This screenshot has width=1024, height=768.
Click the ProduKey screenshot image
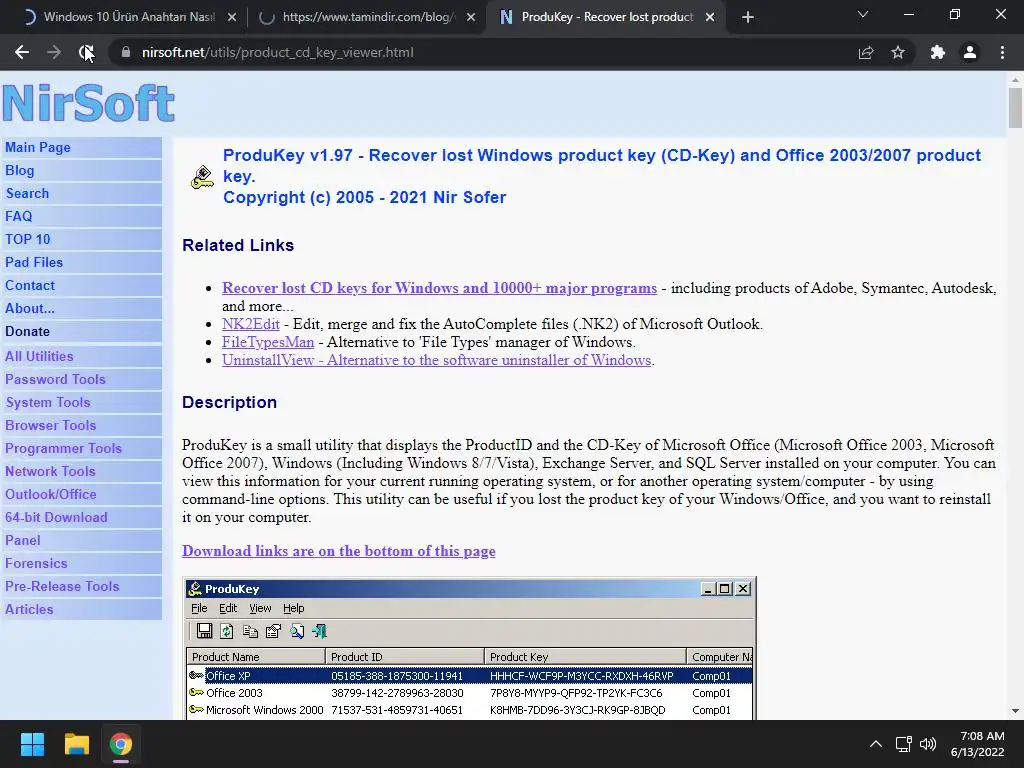470,648
